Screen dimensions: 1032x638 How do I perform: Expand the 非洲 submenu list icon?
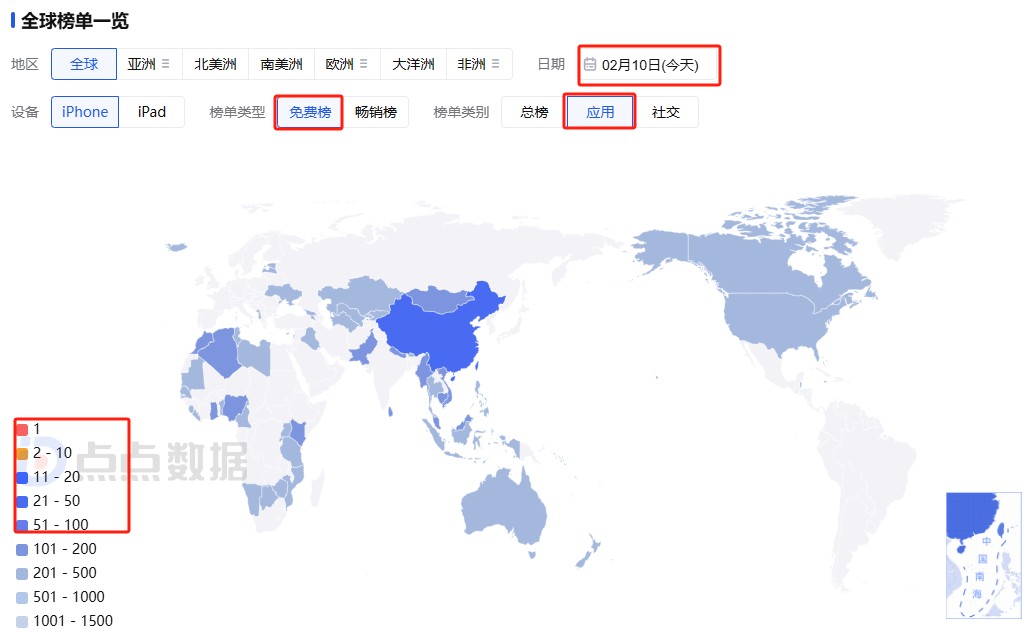pos(496,64)
